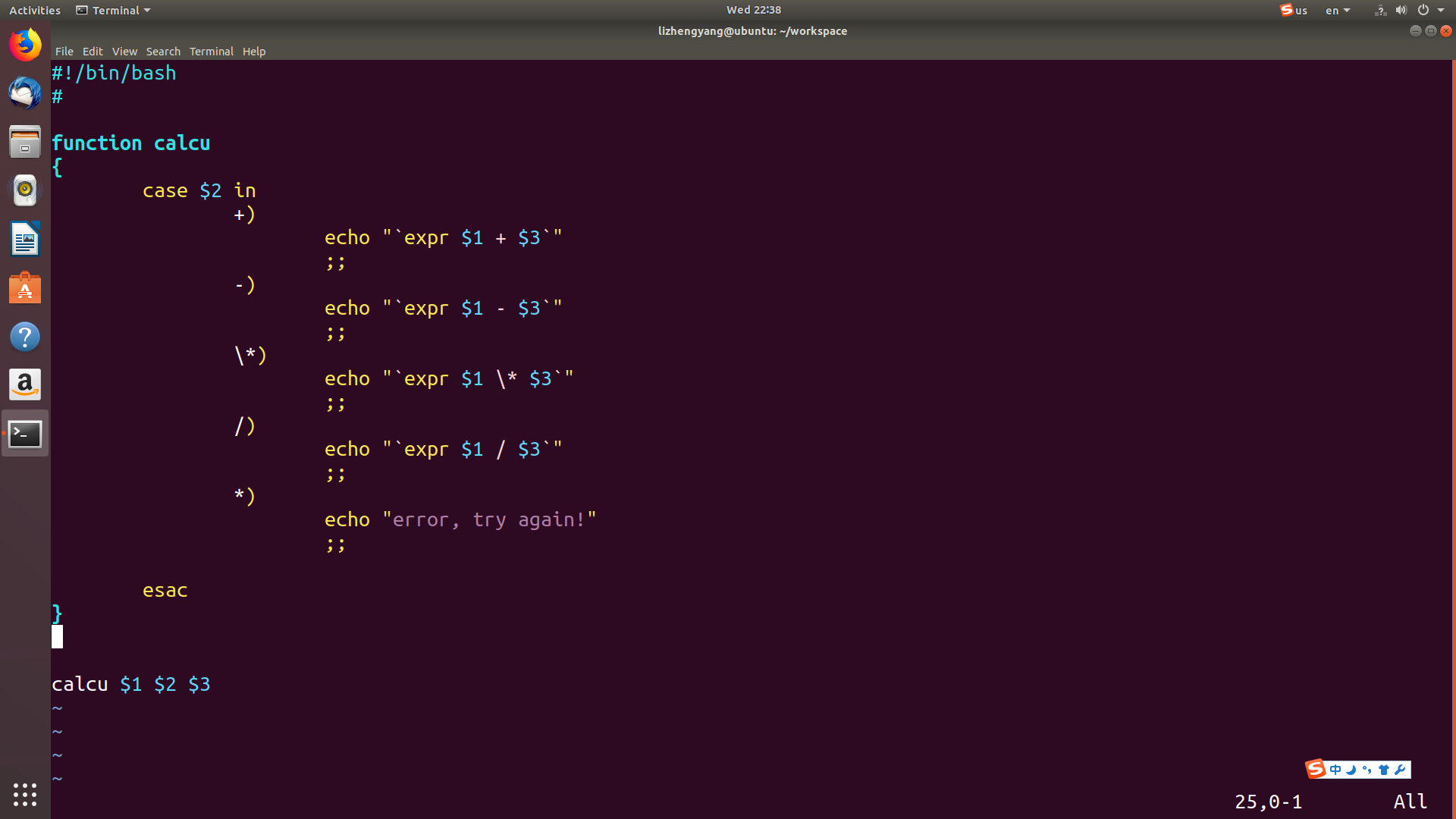The image size is (1456, 819).
Task: Open the Help icon in dock
Action: pyautogui.click(x=25, y=336)
